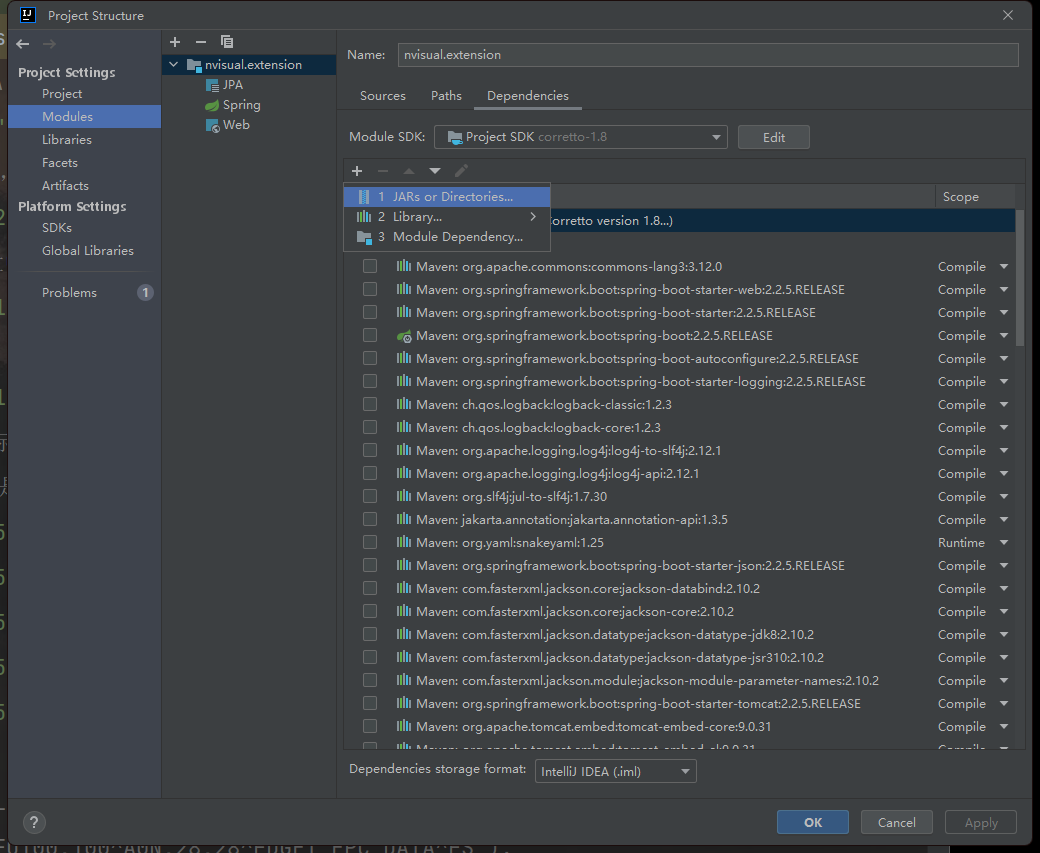
Task: Switch to the Sources tab
Action: tap(382, 96)
